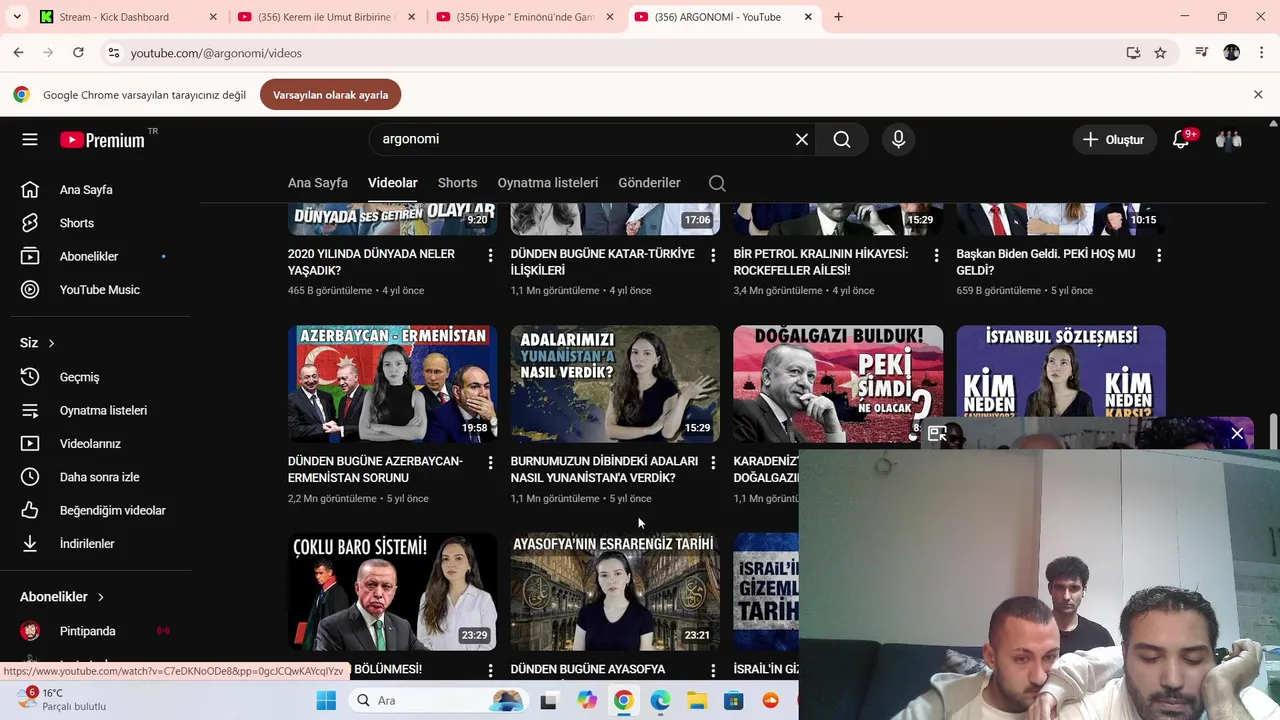The width and height of the screenshot is (1280, 720).
Task: Open options for 2020 YILINDA DÜNYADA video
Action: click(490, 256)
